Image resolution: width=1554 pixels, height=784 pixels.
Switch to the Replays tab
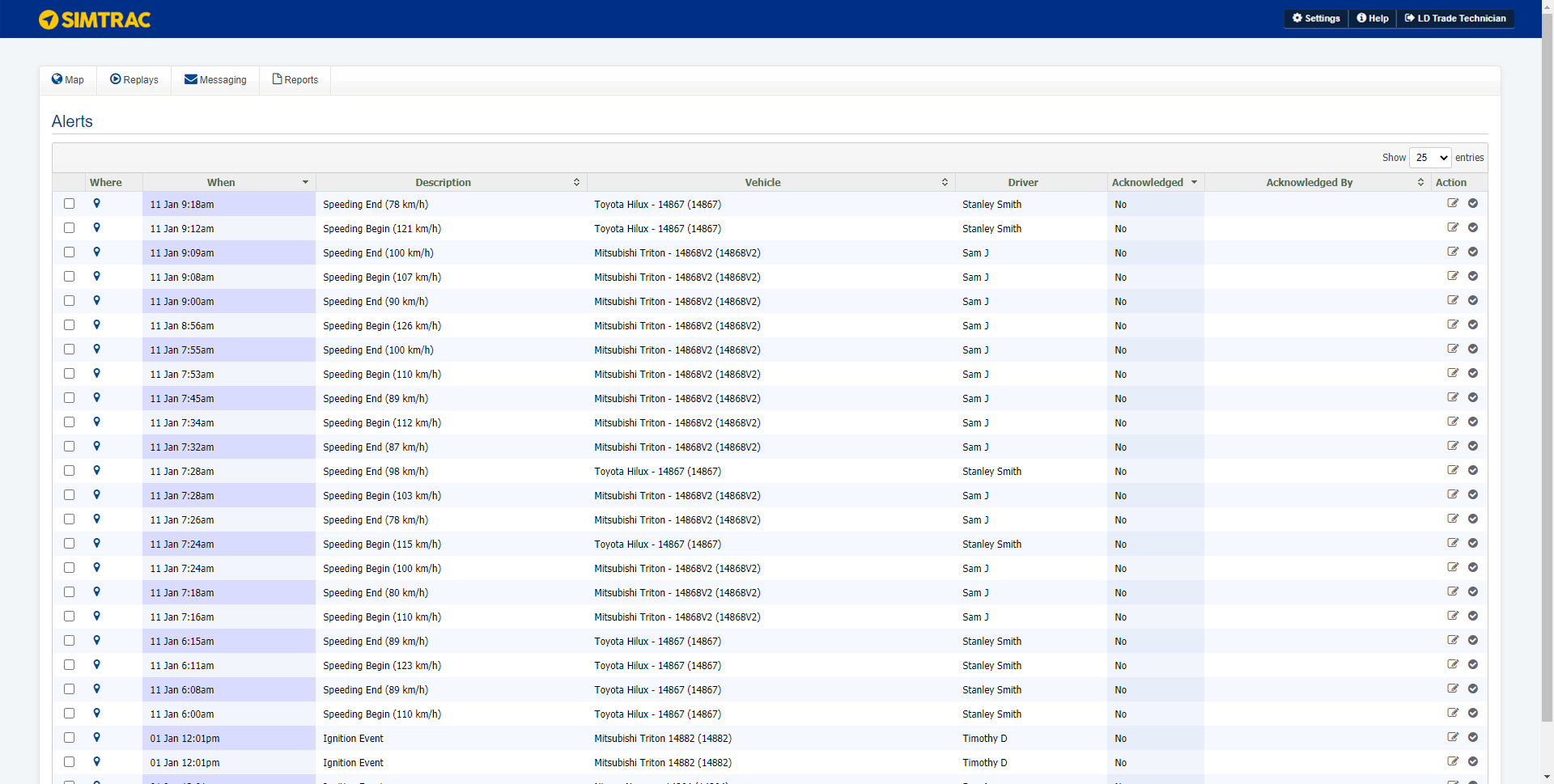click(134, 80)
